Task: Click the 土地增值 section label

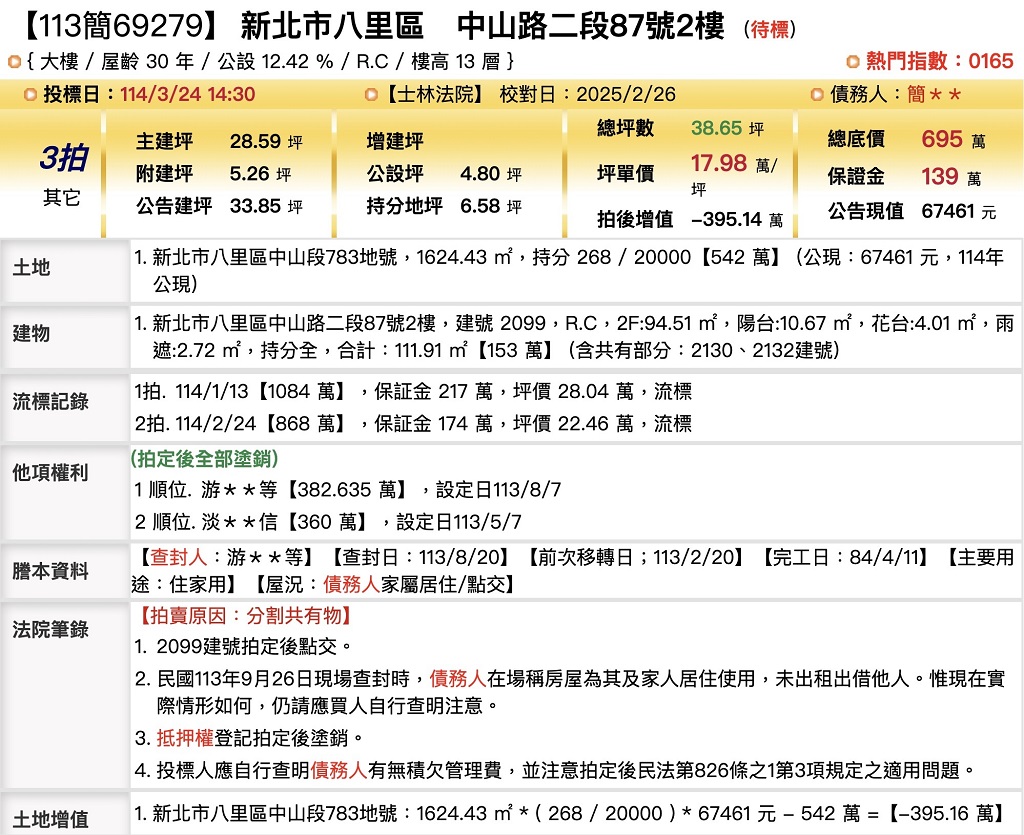Action: coord(50,819)
